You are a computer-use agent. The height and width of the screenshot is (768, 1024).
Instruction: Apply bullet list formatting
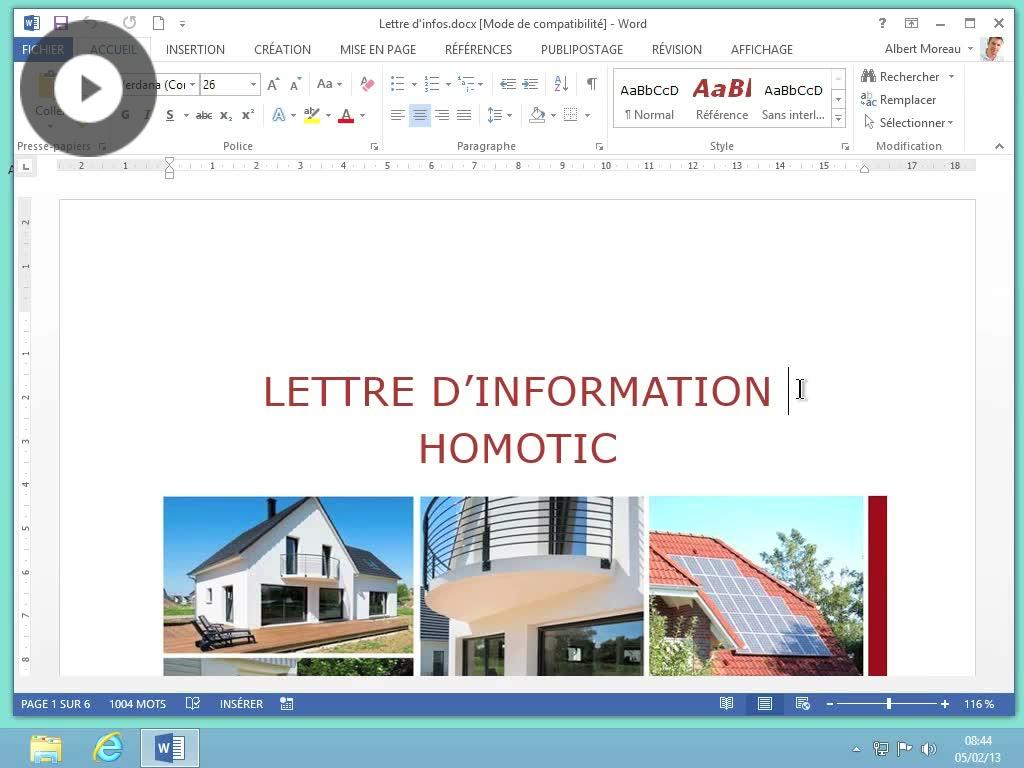(396, 84)
